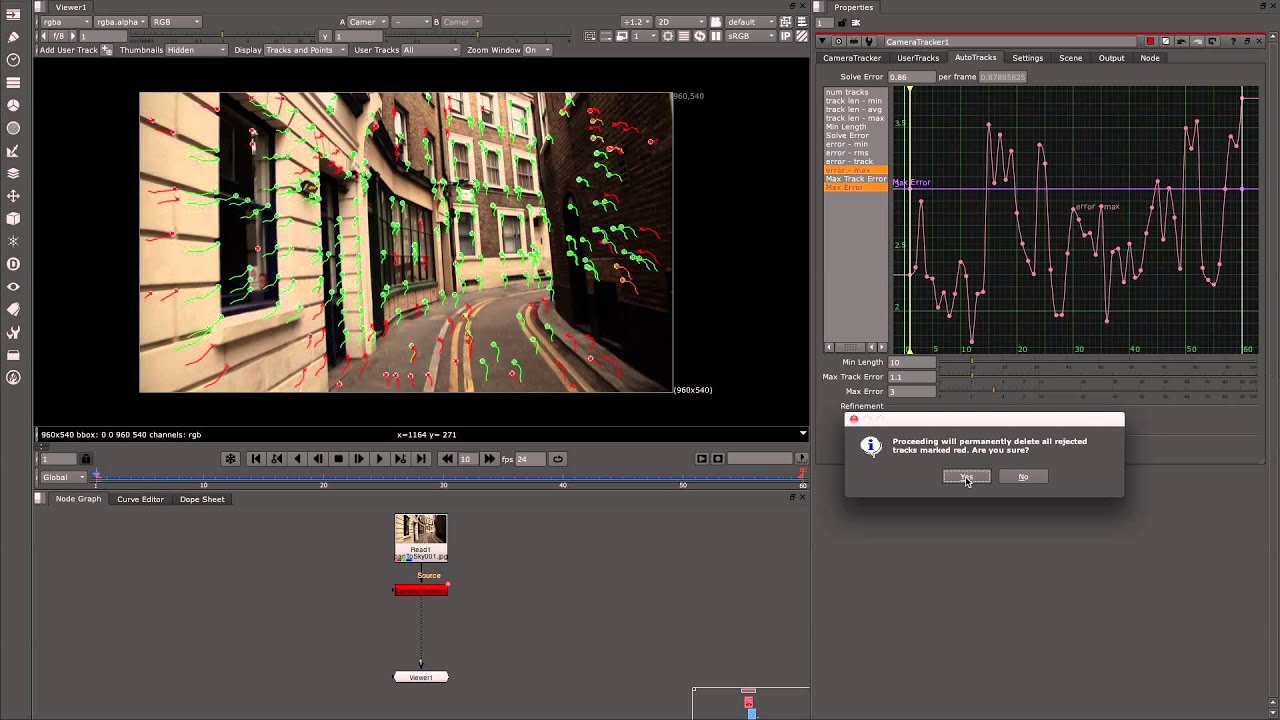
Task: Click the fps field showing 24
Action: [x=529, y=459]
